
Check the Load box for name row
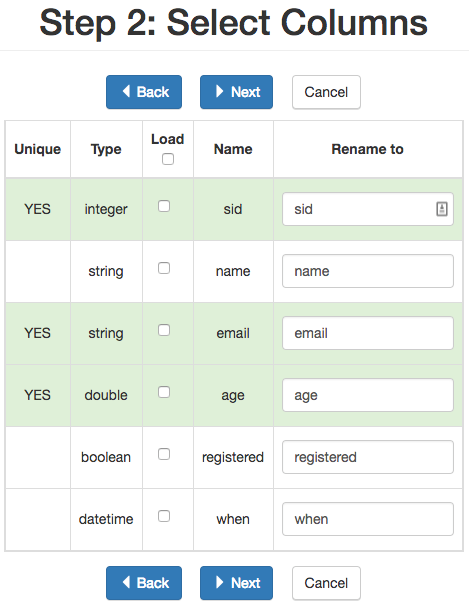164,268
